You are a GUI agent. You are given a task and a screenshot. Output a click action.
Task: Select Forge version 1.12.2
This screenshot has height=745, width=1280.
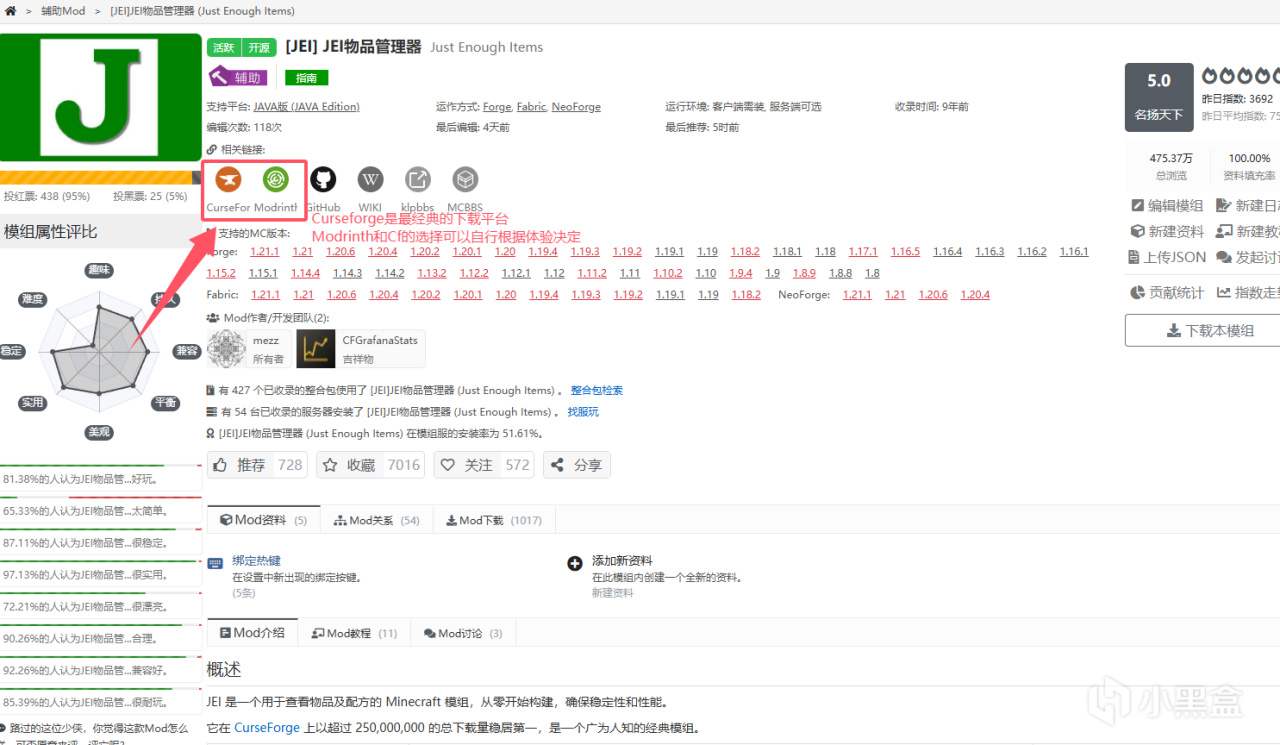pos(474,273)
